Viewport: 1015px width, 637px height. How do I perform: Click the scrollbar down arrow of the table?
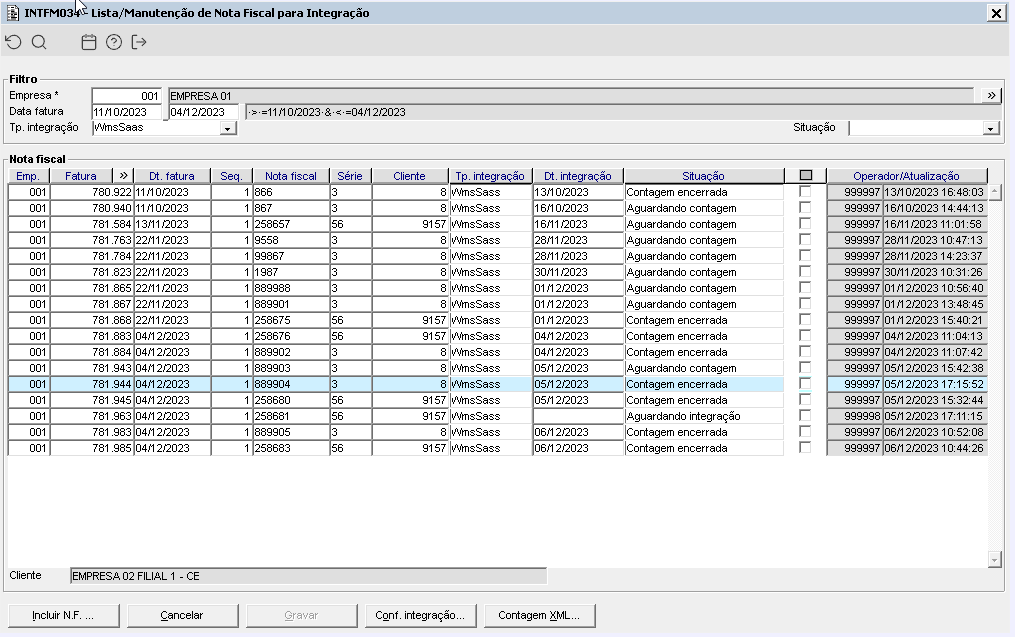tap(995, 559)
